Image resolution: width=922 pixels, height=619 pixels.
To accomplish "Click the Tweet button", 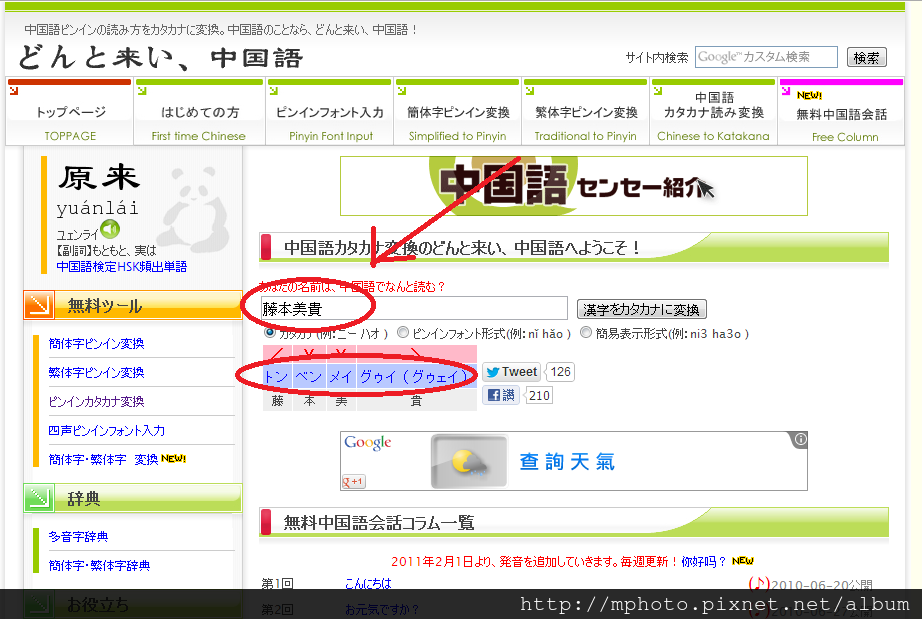I will coord(511,372).
